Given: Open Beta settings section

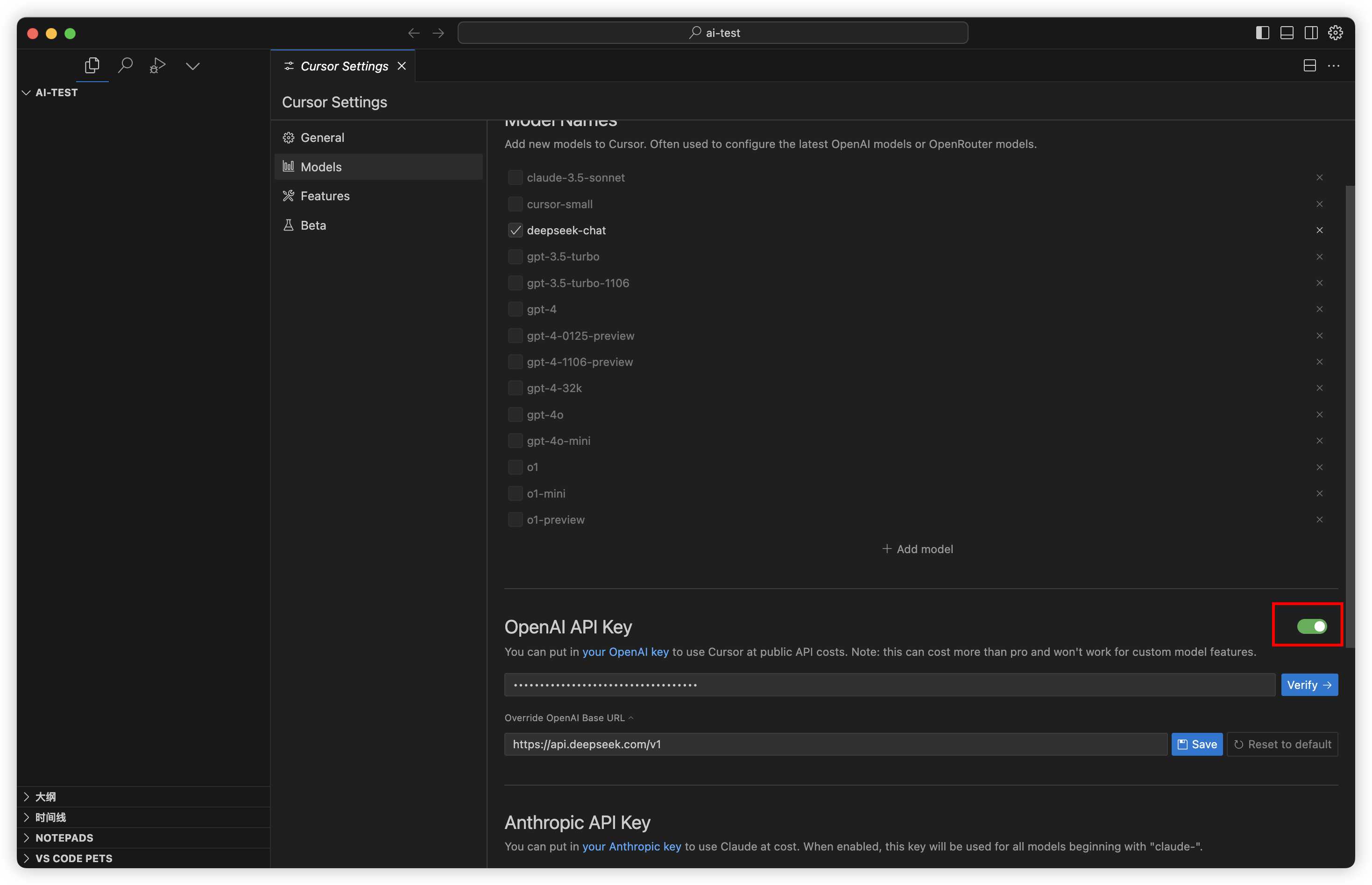Looking at the screenshot, I should [x=379, y=225].
